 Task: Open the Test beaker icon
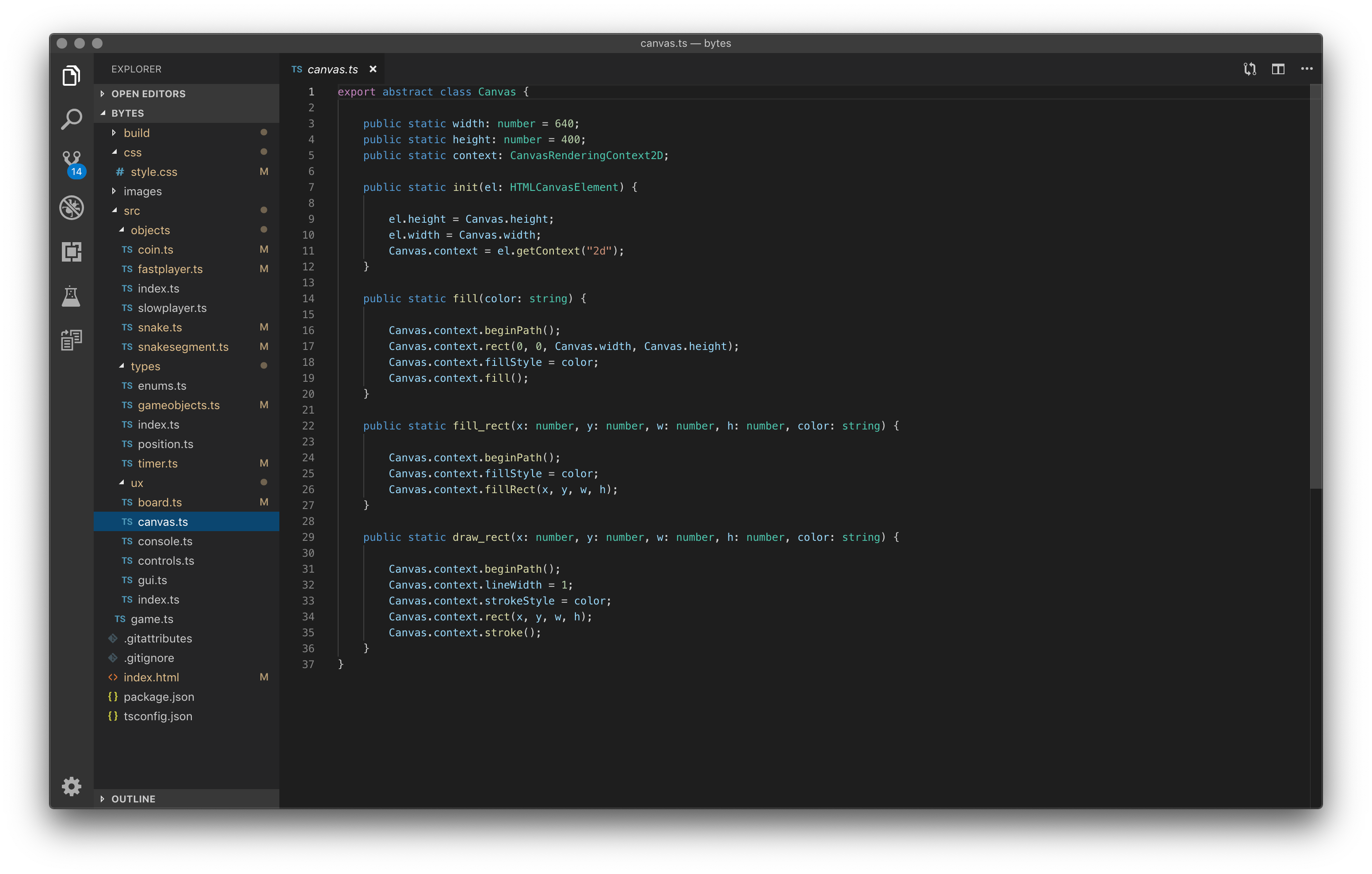(x=71, y=296)
